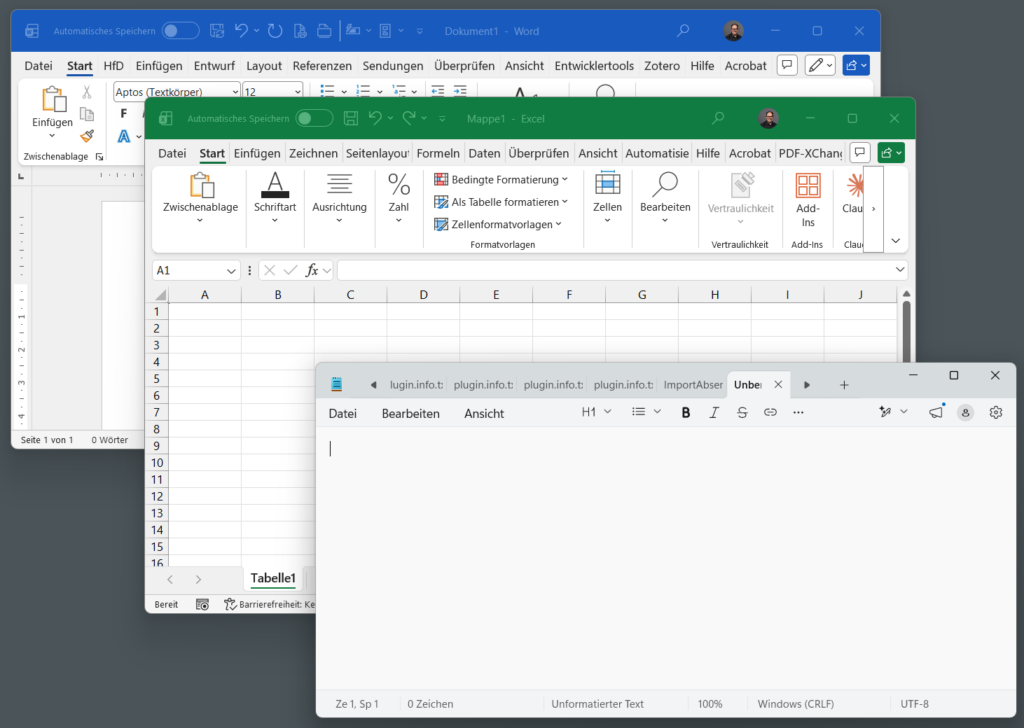Click the Einfügen paste icon in Word
This screenshot has width=1024, height=728.
pos(53,100)
